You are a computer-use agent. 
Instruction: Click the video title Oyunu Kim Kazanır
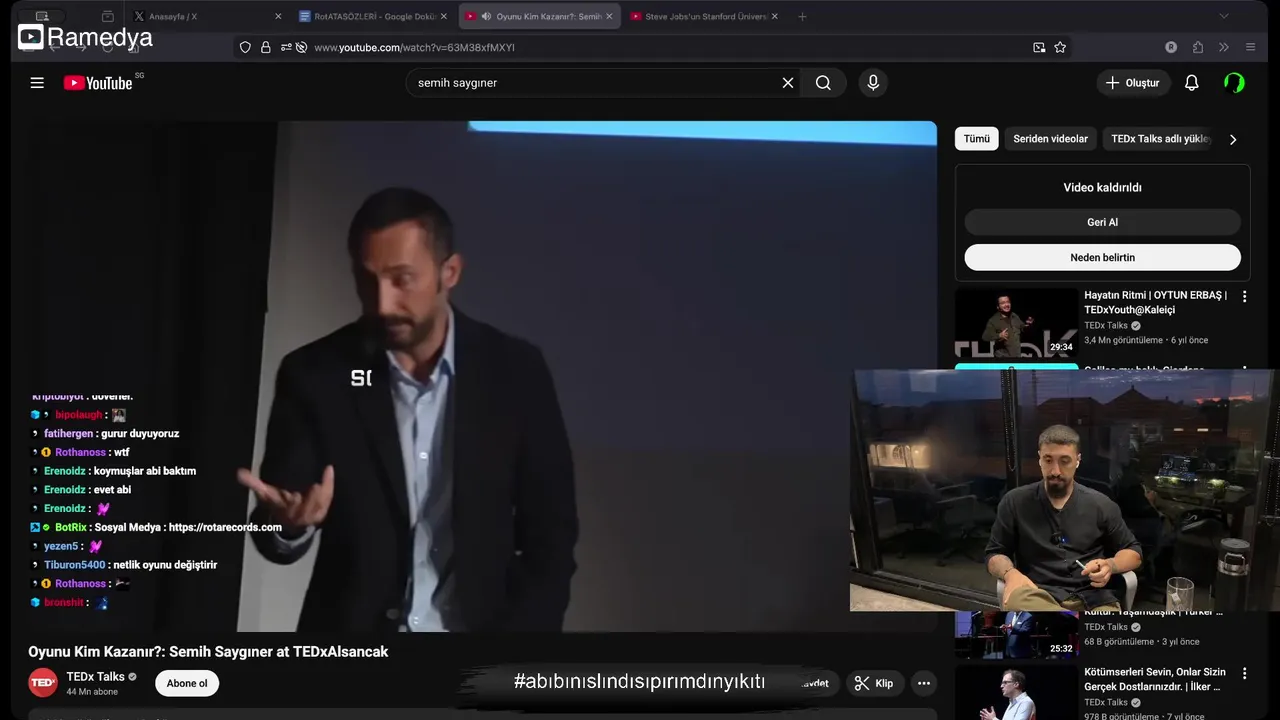coord(208,652)
